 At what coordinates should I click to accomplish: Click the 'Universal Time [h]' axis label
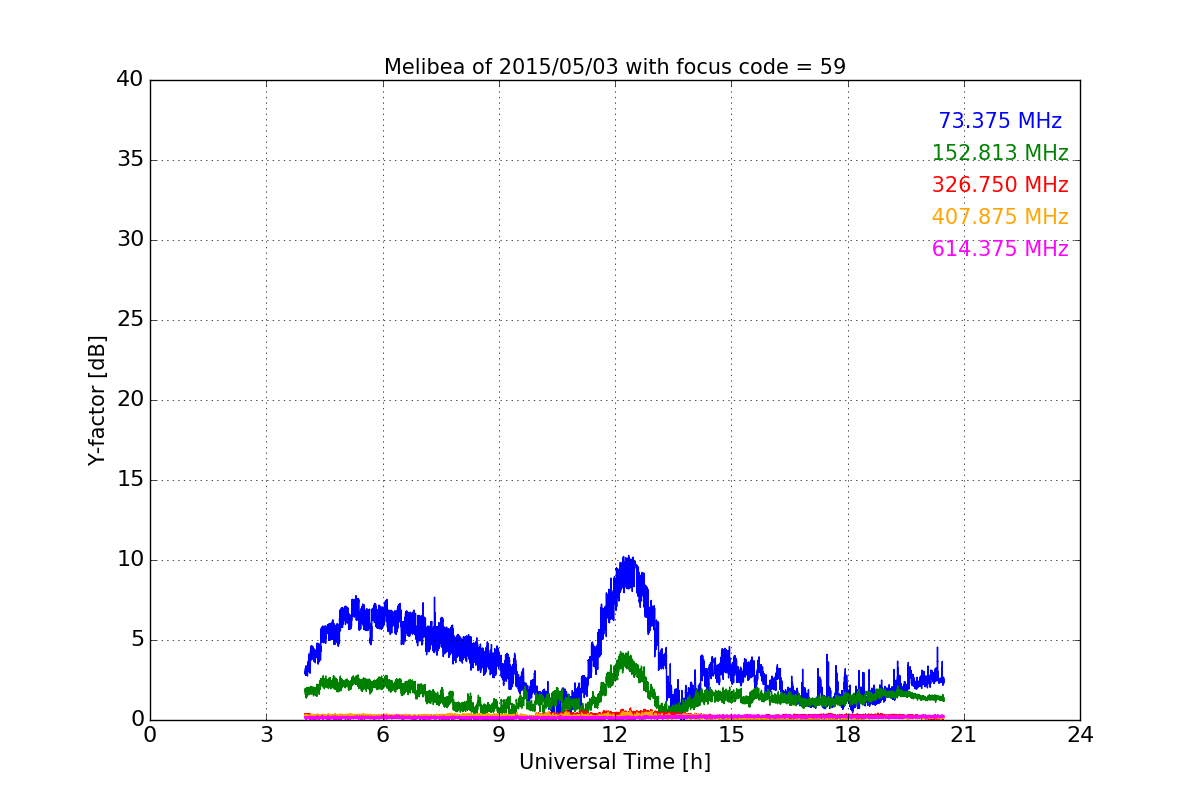[615, 762]
